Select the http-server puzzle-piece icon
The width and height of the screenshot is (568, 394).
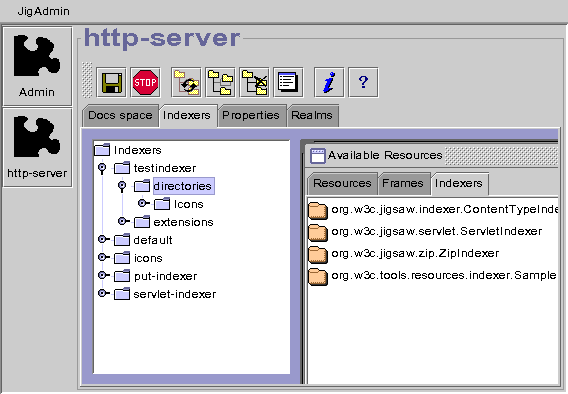37,148
